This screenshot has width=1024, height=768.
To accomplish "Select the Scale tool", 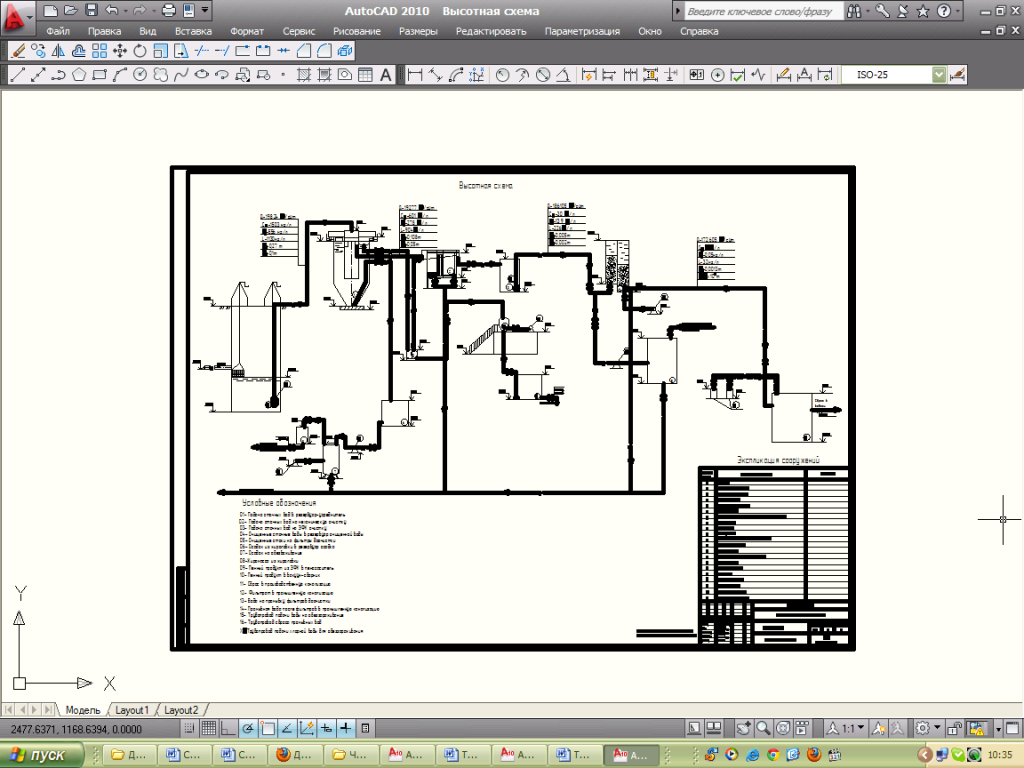I will pyautogui.click(x=161, y=51).
